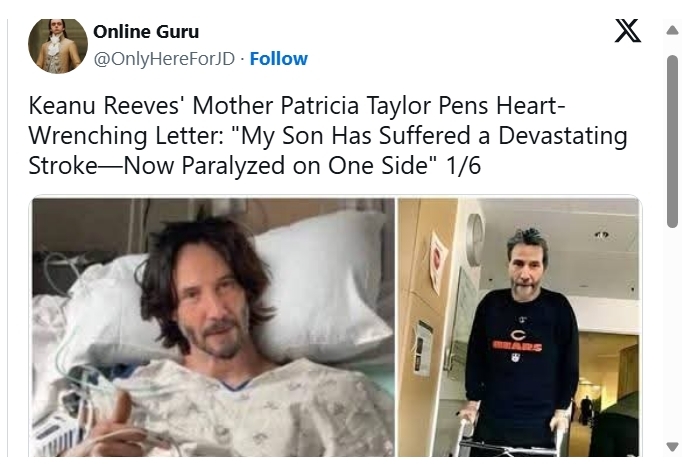The height and width of the screenshot is (472, 686).
Task: View the photo of man using walker
Action: click(x=518, y=327)
